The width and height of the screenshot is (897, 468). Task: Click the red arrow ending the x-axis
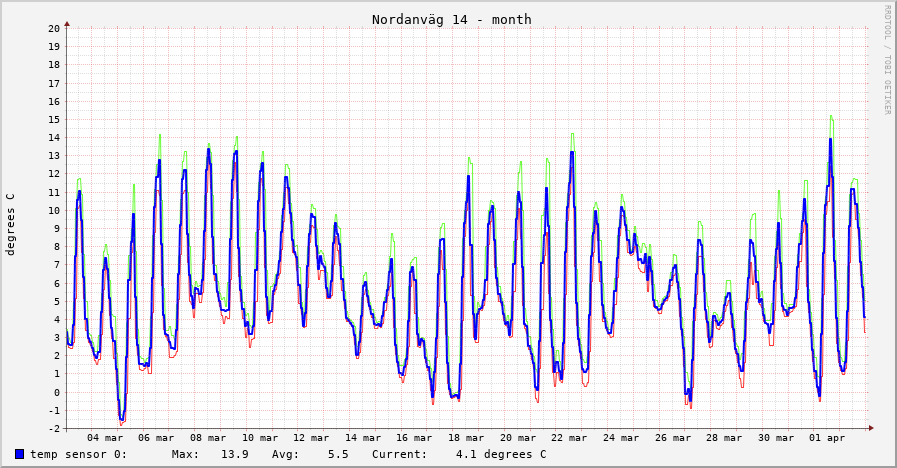[x=871, y=428]
